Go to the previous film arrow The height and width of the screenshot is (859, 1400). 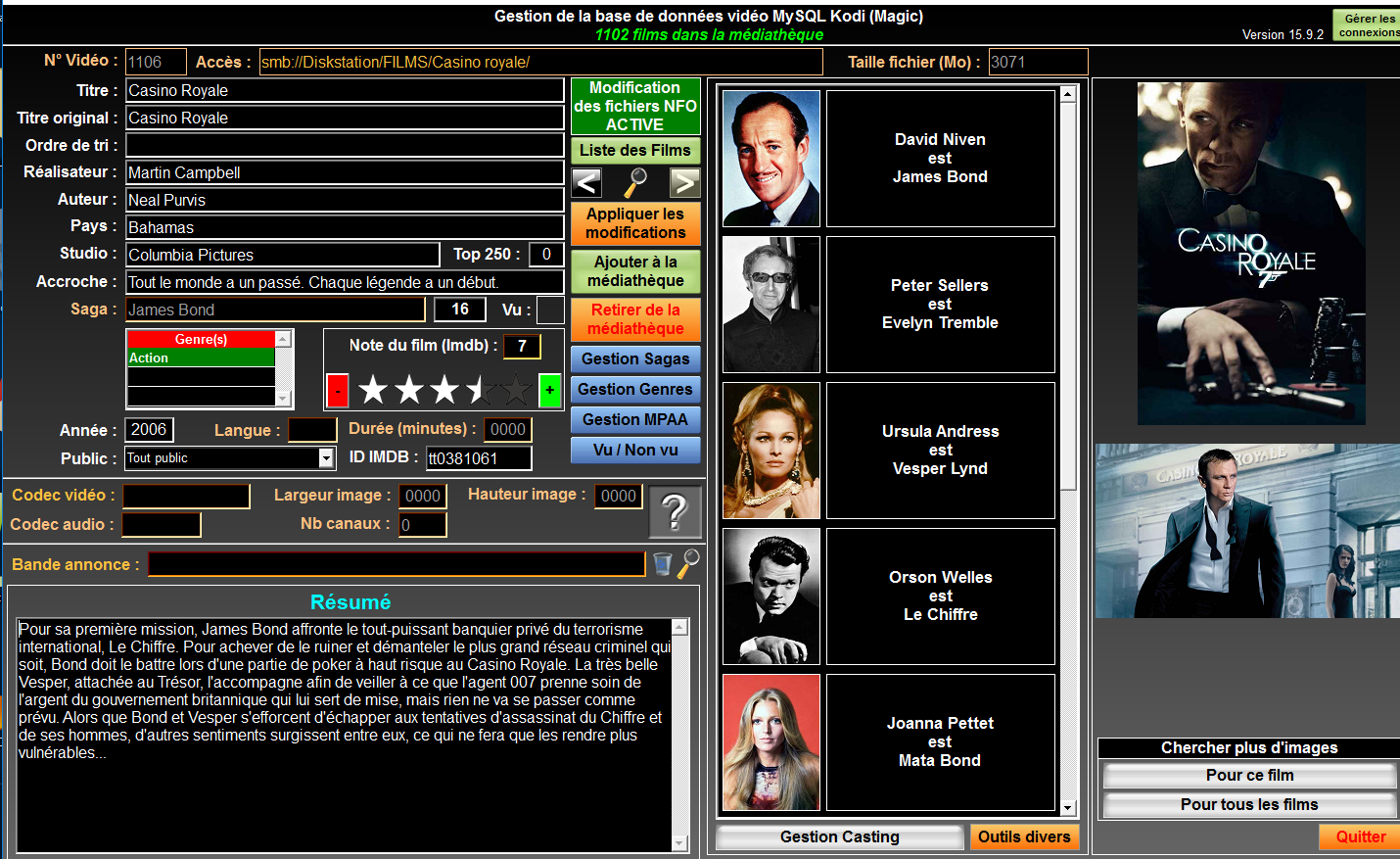586,182
